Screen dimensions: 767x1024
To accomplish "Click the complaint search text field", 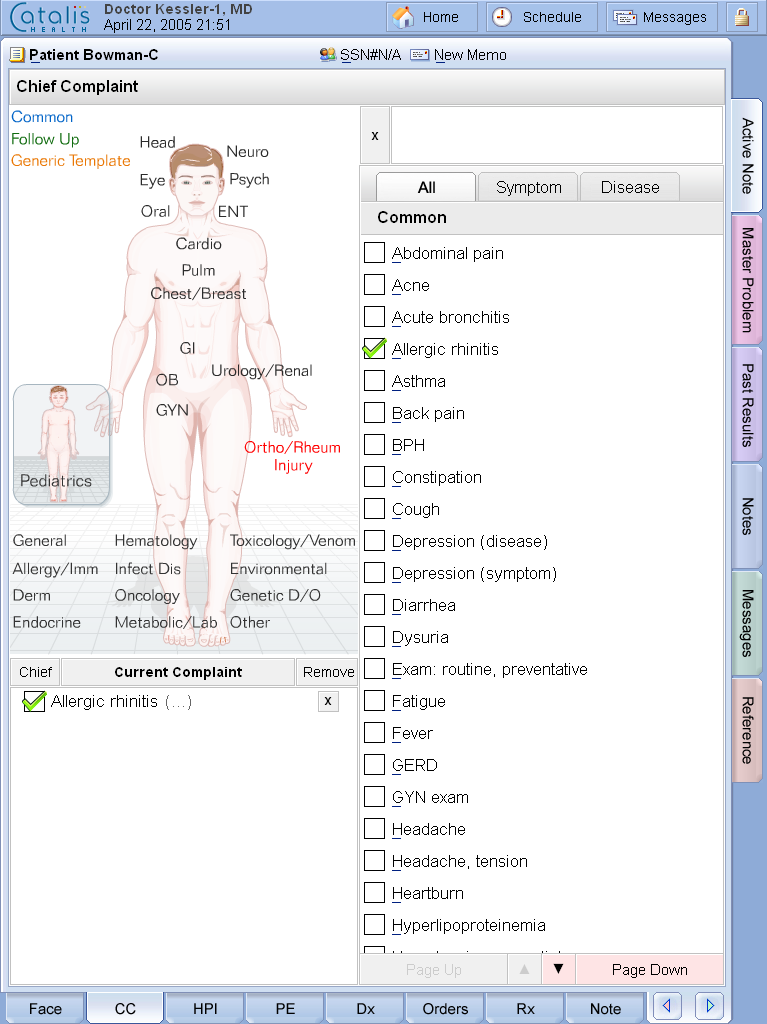I will [x=557, y=136].
